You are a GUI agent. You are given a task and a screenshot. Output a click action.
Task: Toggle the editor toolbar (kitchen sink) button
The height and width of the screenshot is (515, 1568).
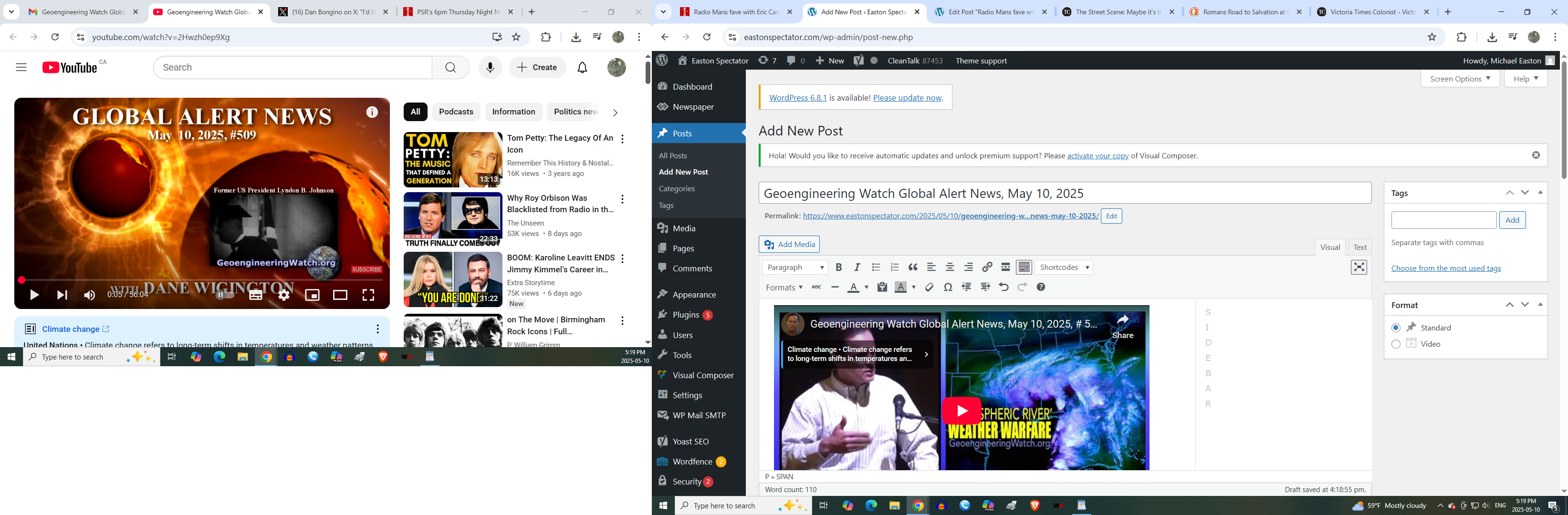(1024, 268)
